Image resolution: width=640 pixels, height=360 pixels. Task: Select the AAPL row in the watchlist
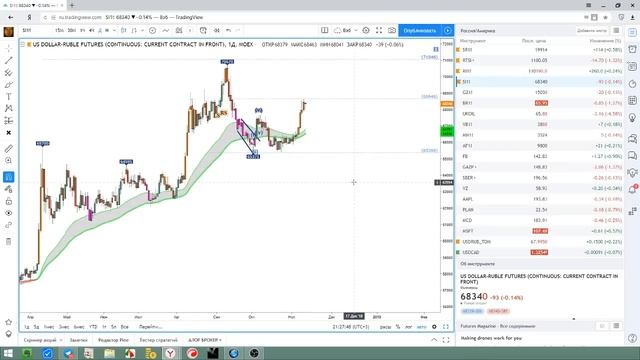tap(539, 199)
